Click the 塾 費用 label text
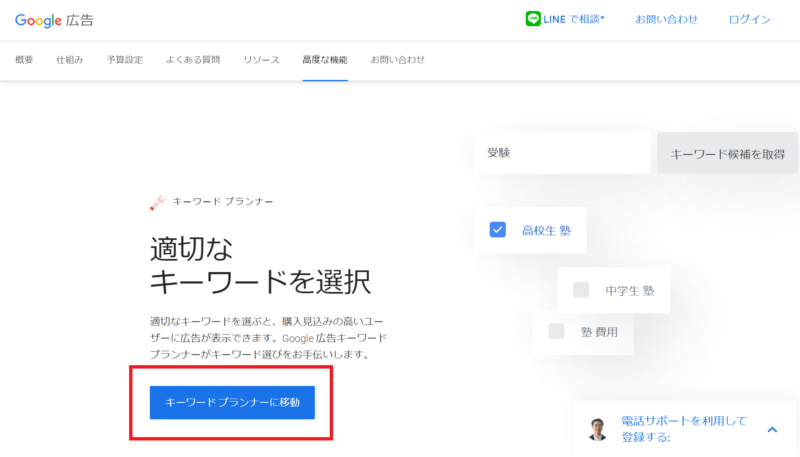Screen dimensions: 800x457 (599, 332)
